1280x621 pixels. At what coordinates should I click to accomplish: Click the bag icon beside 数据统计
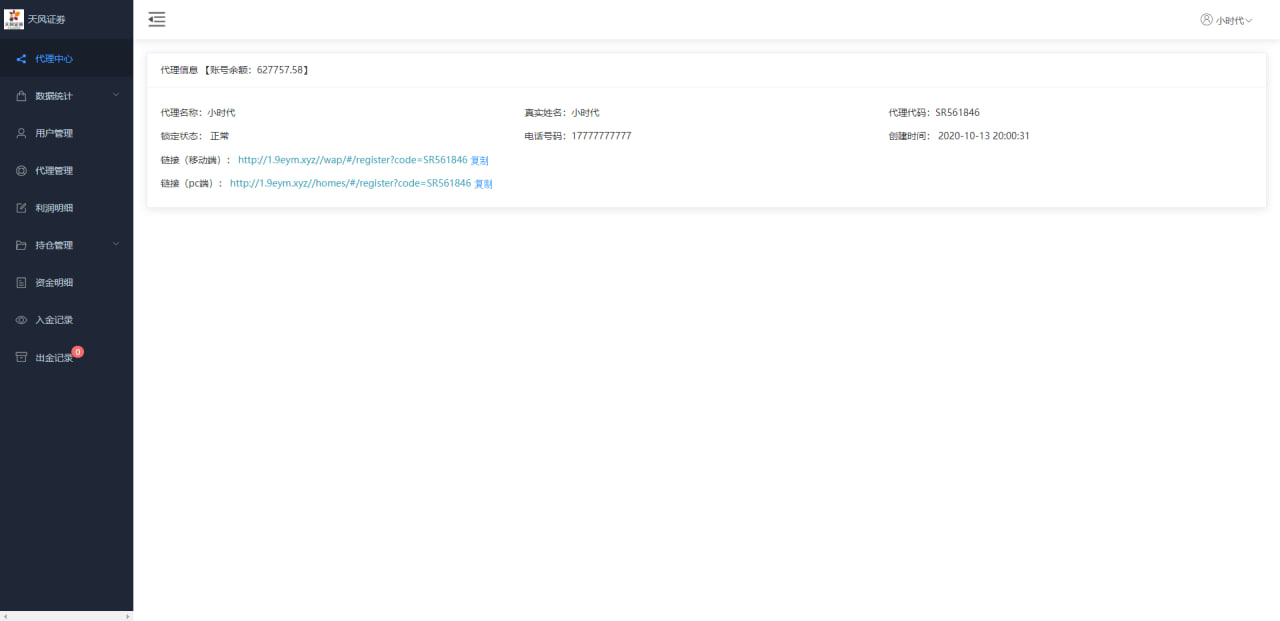pos(21,96)
